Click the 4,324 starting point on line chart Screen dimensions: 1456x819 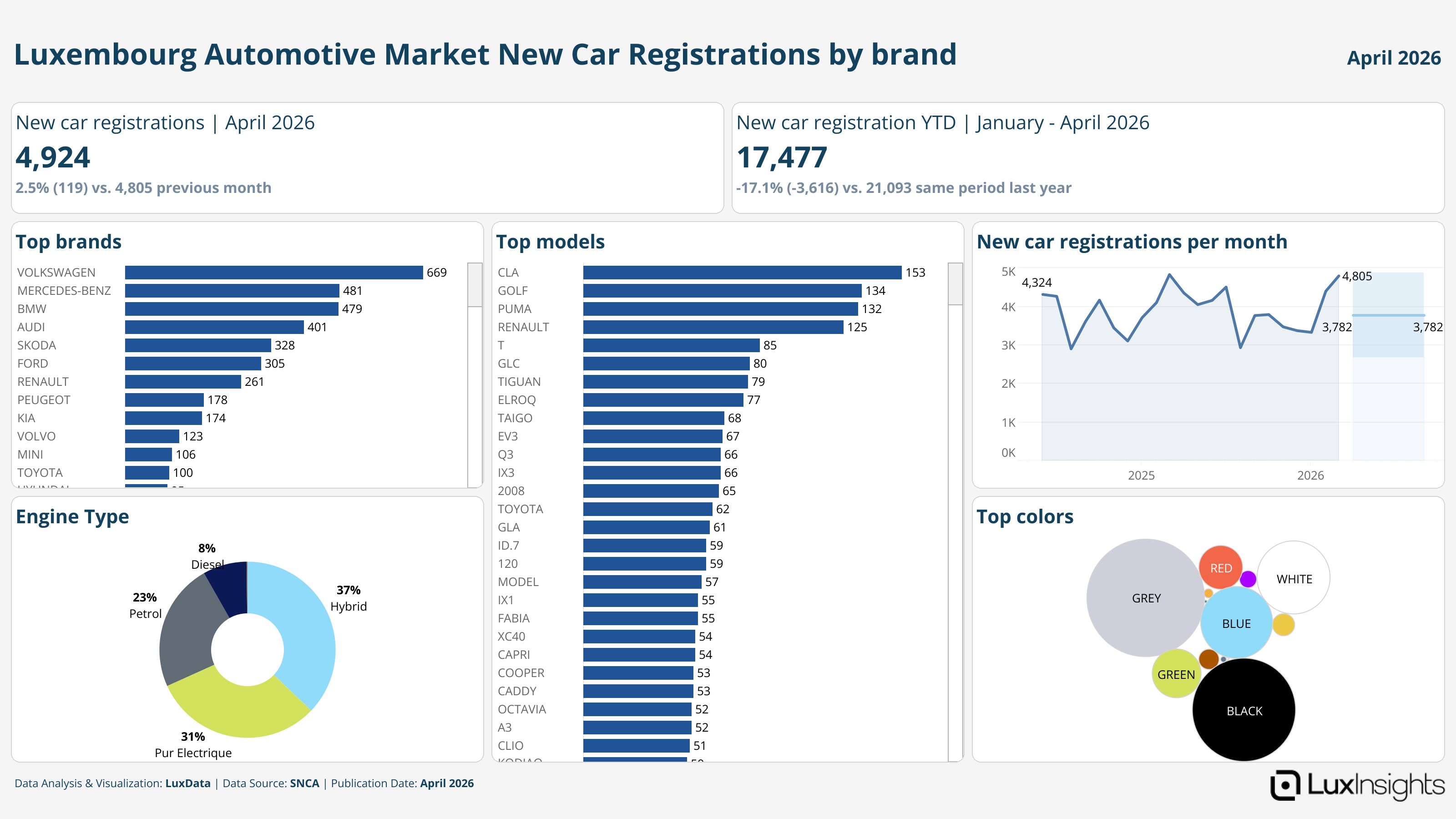(x=1042, y=294)
